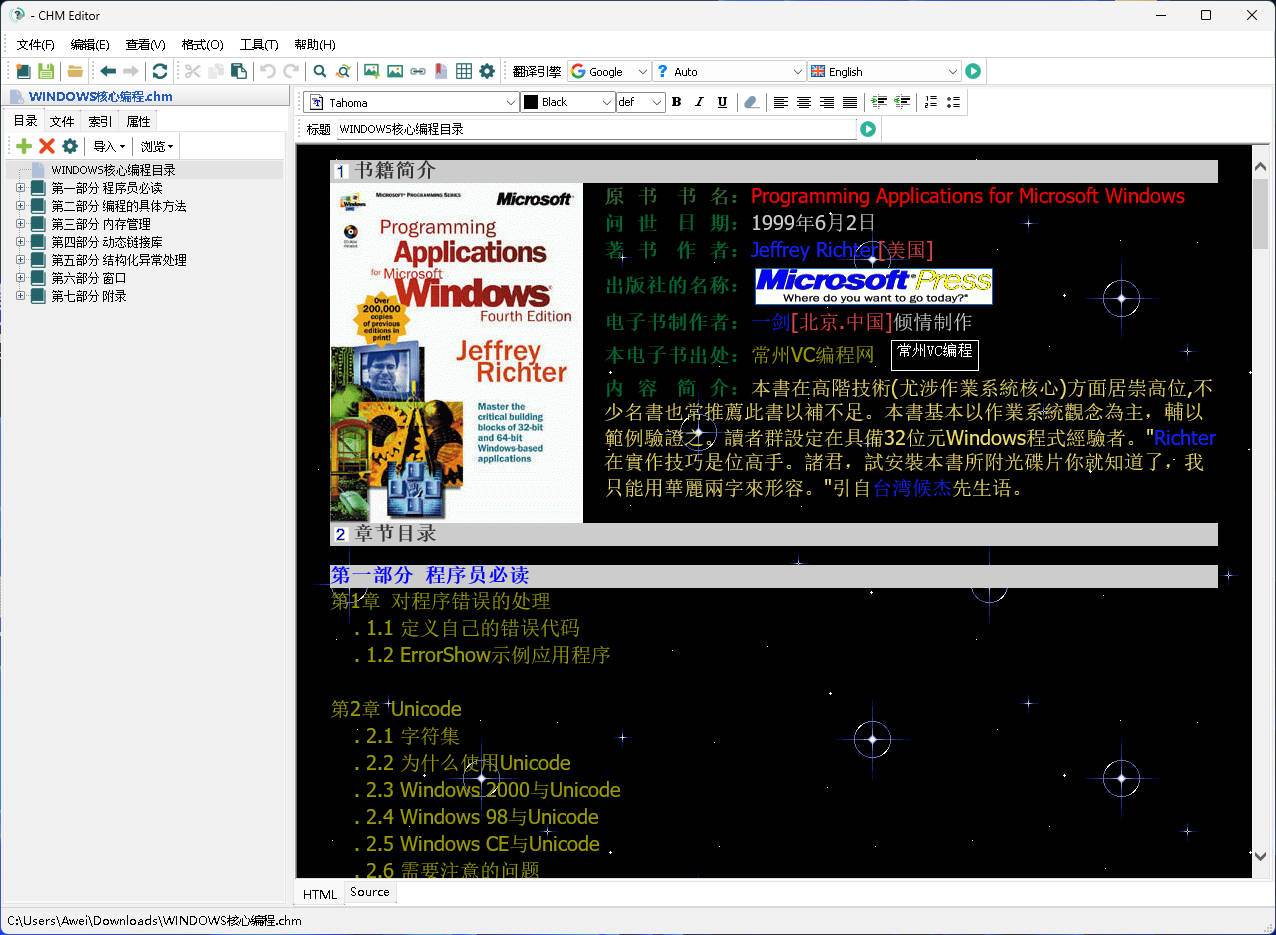Screen dimensions: 1276x935
Task: Click the red bookmark icon in the toolbar
Action: click(x=441, y=71)
